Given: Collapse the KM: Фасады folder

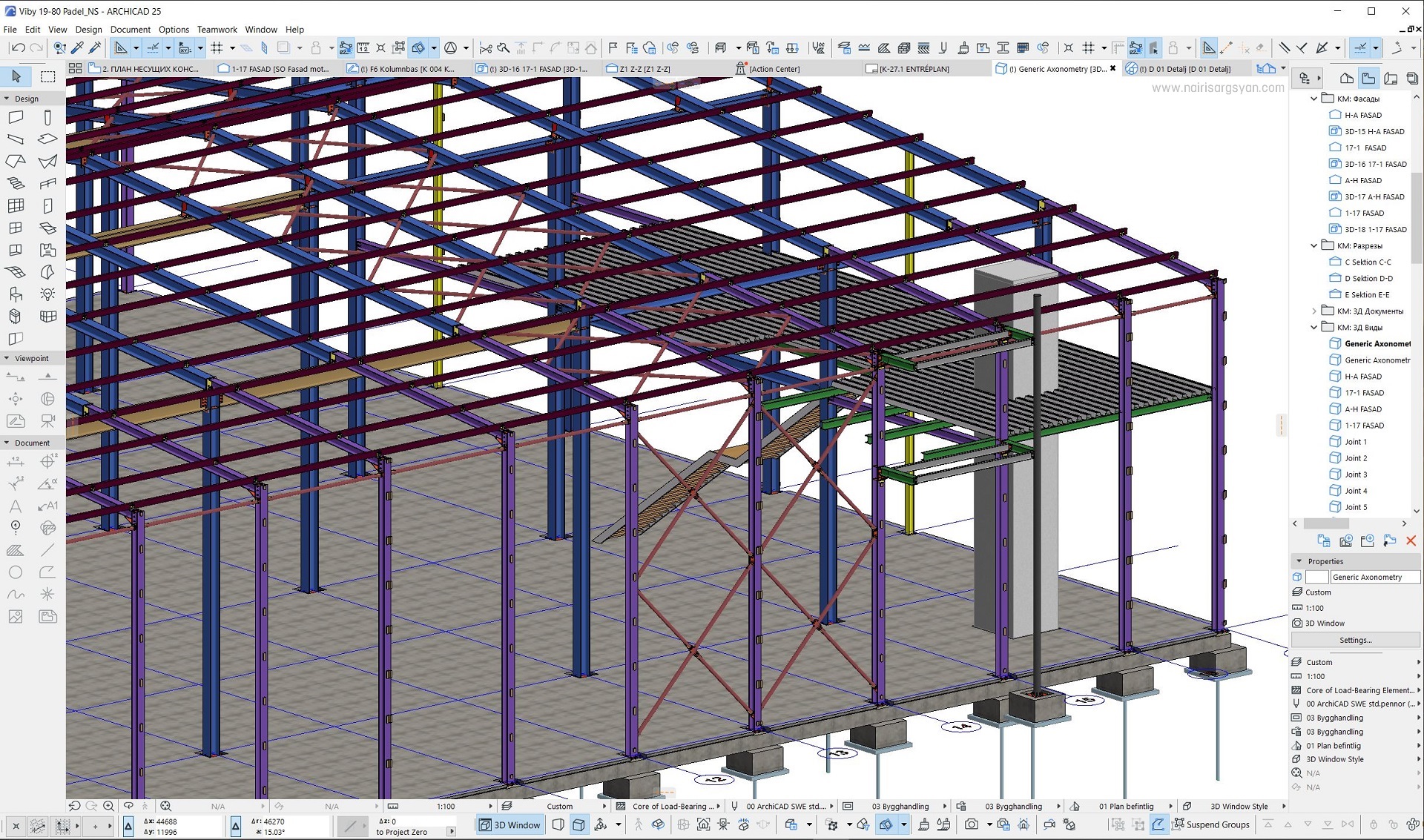Looking at the screenshot, I should pyautogui.click(x=1314, y=99).
